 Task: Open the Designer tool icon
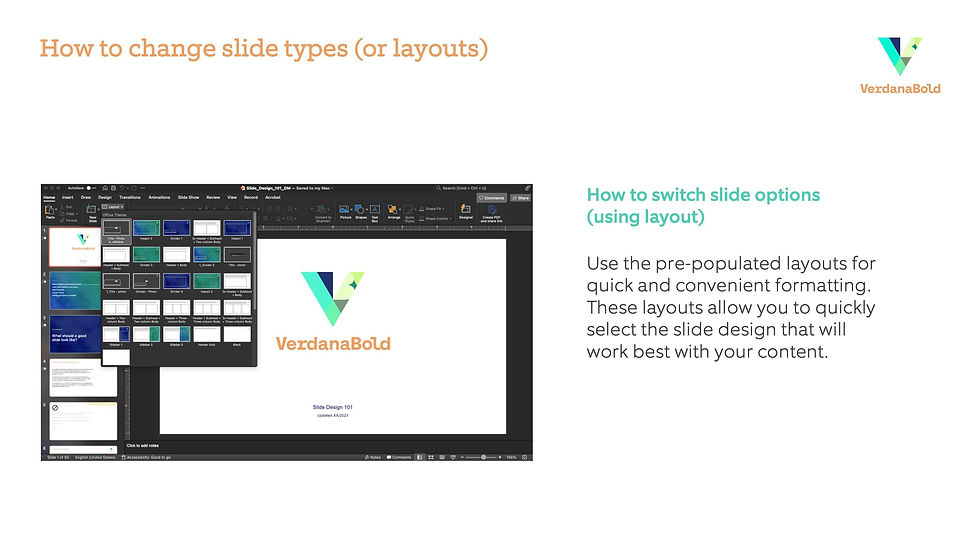pyautogui.click(x=466, y=209)
